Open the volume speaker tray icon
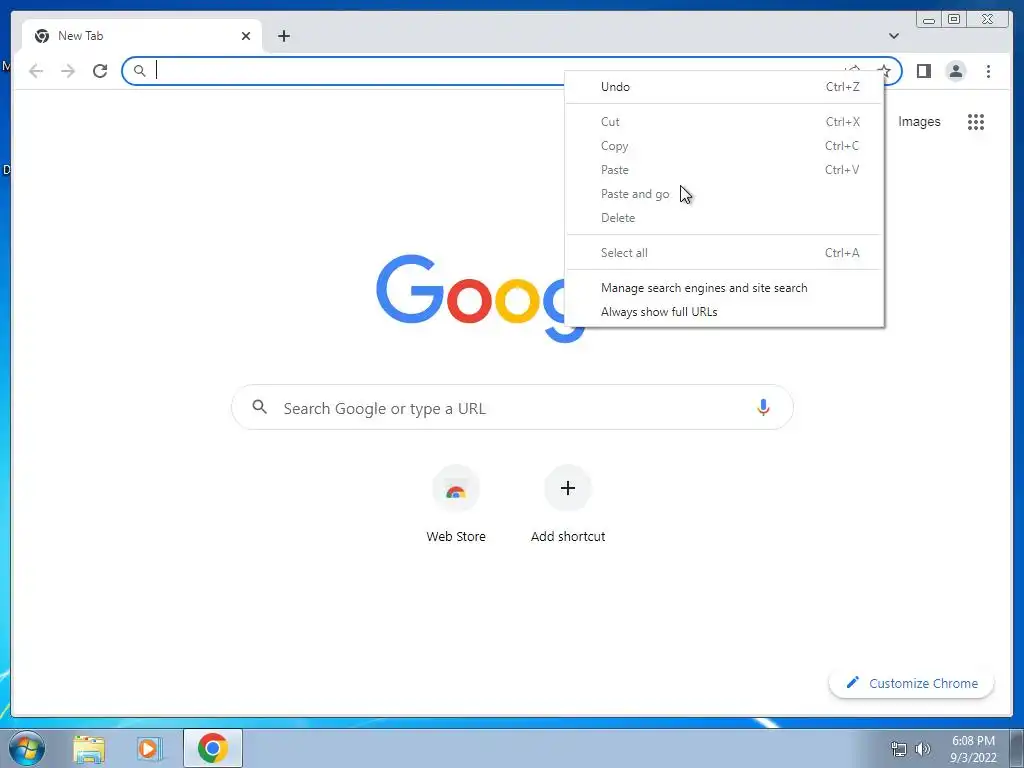 [x=922, y=749]
